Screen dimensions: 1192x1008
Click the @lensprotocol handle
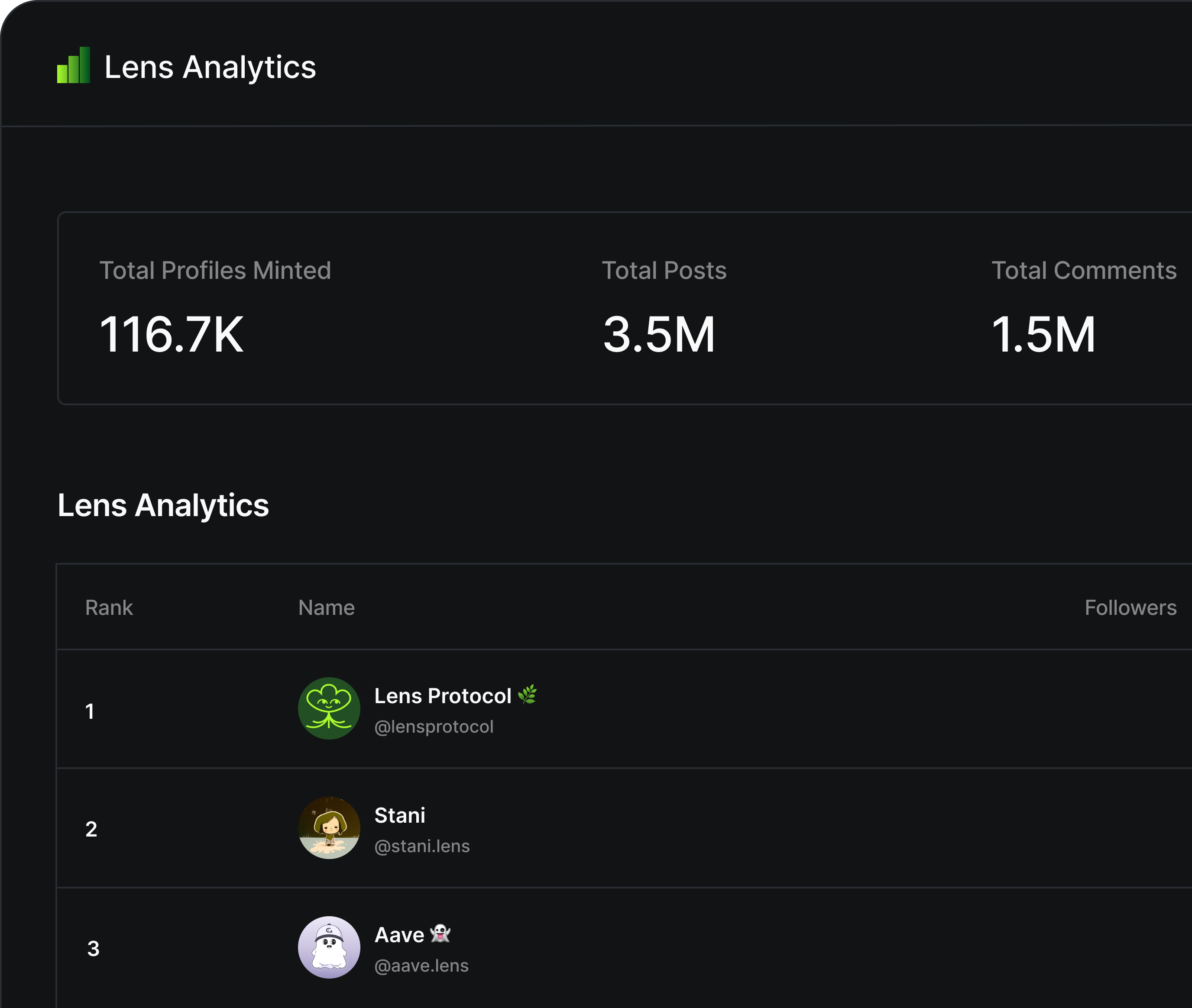click(433, 726)
